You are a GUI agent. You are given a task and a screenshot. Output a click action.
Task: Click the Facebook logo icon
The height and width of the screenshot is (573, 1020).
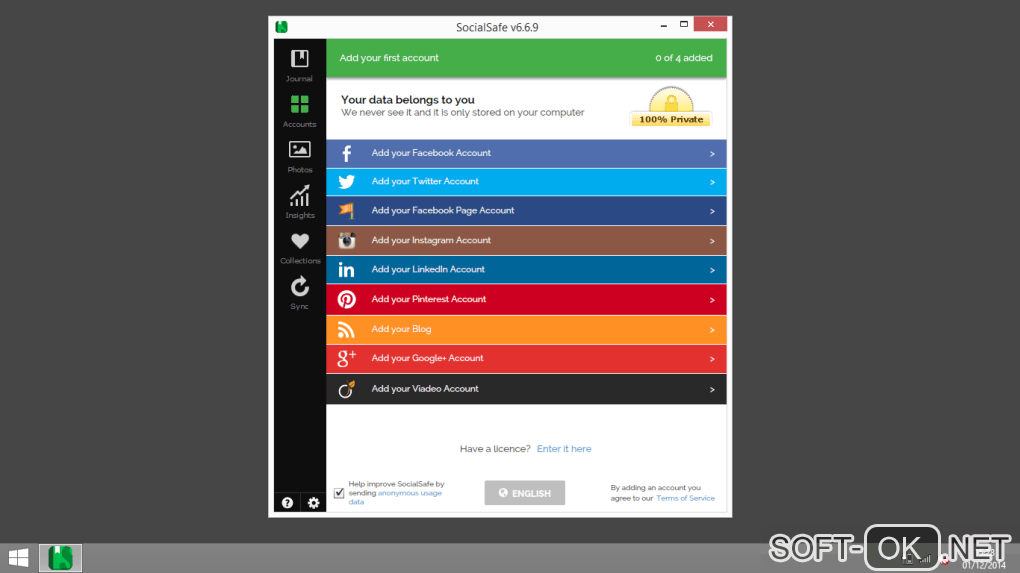[347, 153]
